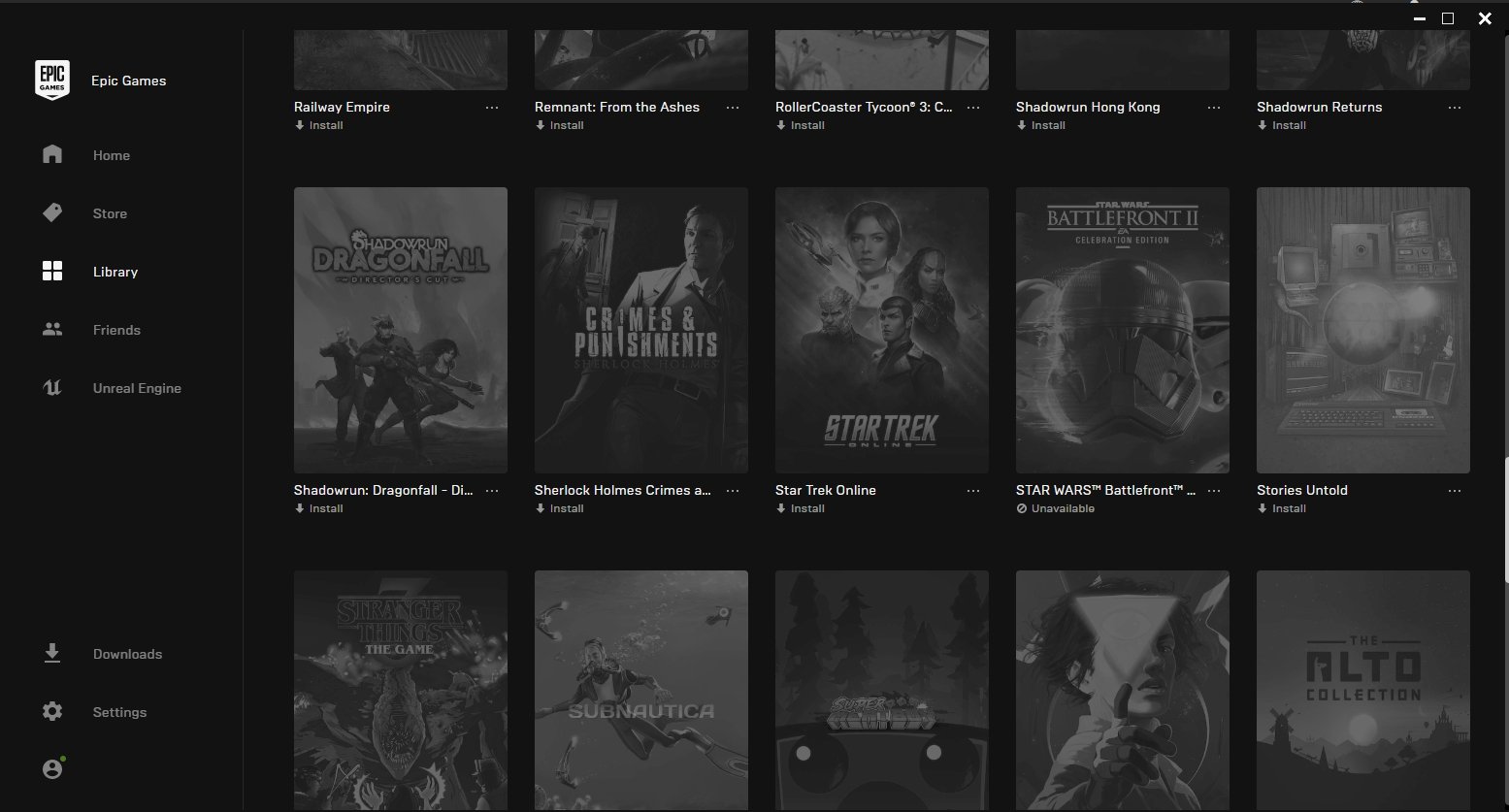Install Railway Empire
The image size is (1509, 812).
319,125
